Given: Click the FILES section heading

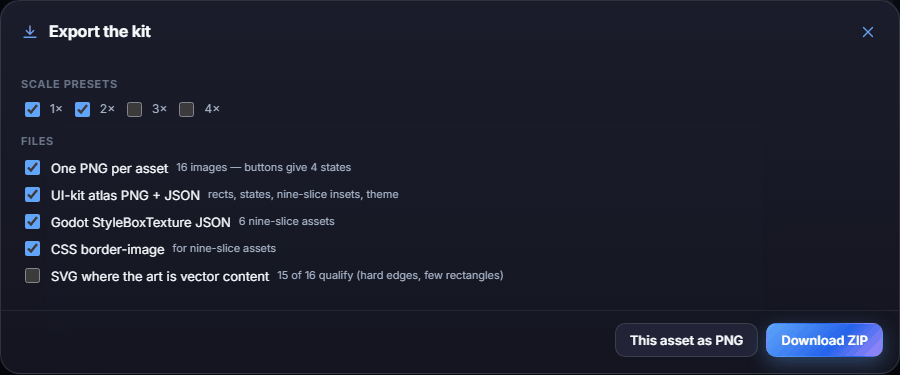Looking at the screenshot, I should coord(37,141).
